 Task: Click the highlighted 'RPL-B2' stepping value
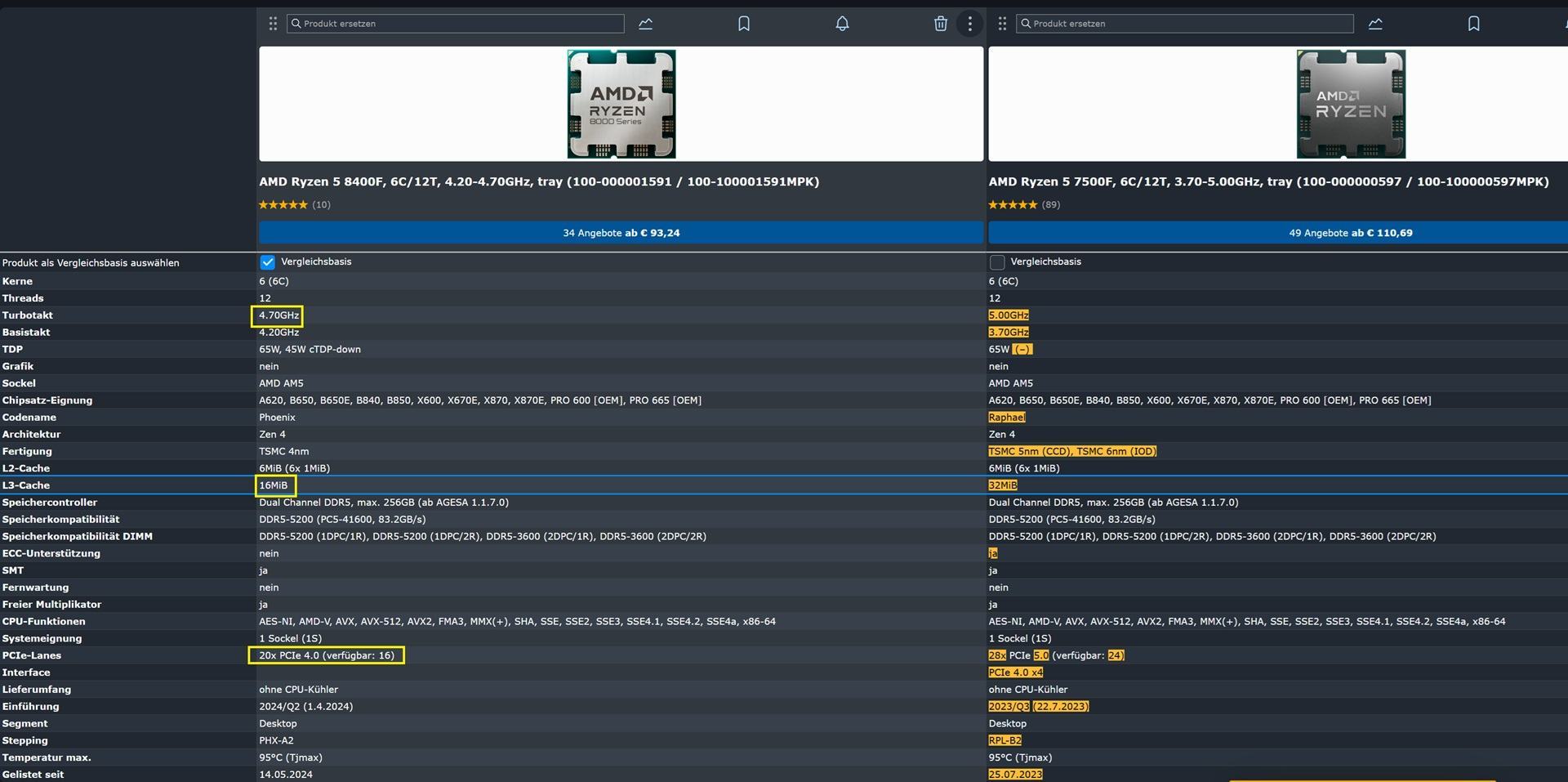(1004, 740)
